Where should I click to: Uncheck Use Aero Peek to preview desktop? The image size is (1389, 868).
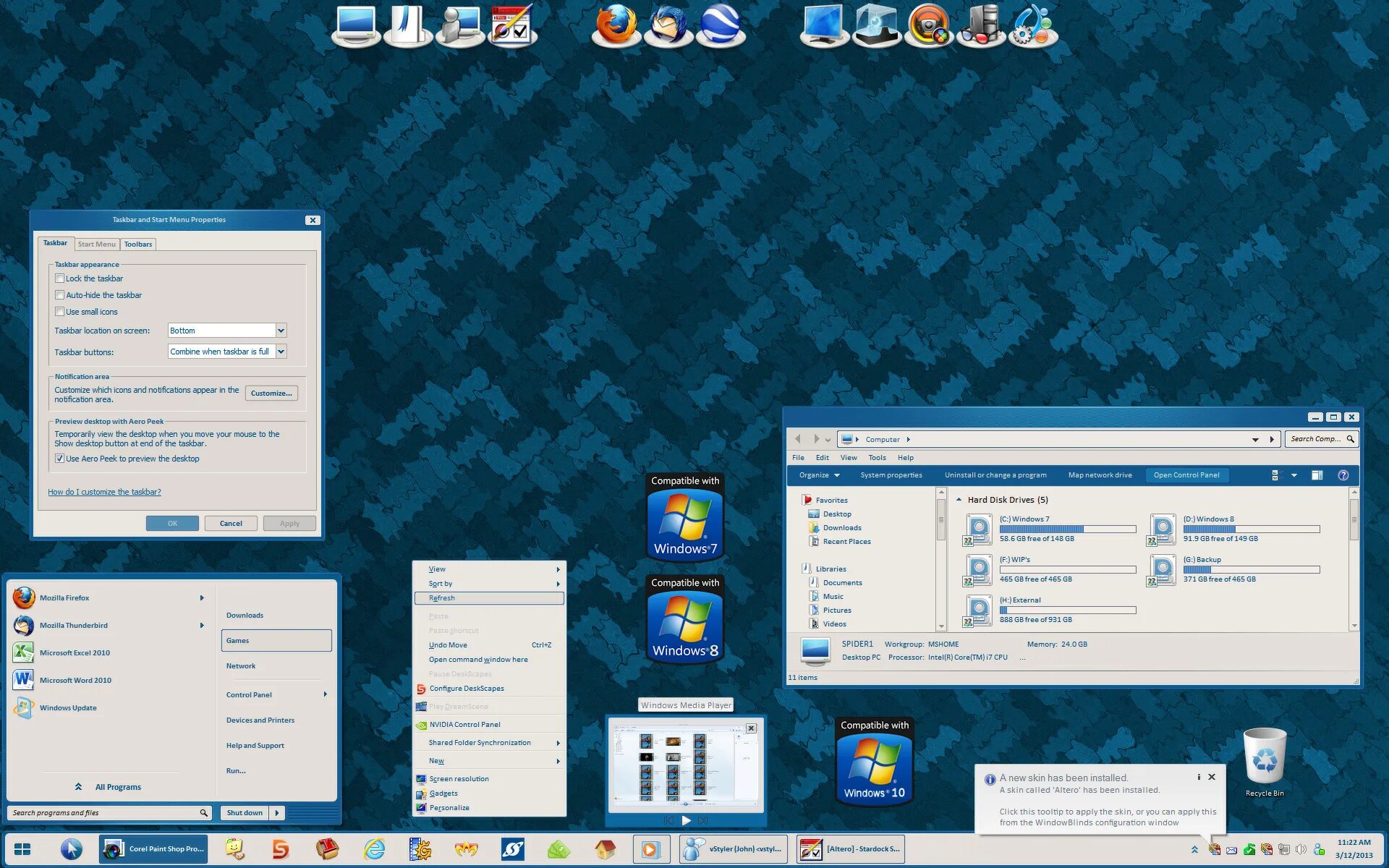pos(60,459)
